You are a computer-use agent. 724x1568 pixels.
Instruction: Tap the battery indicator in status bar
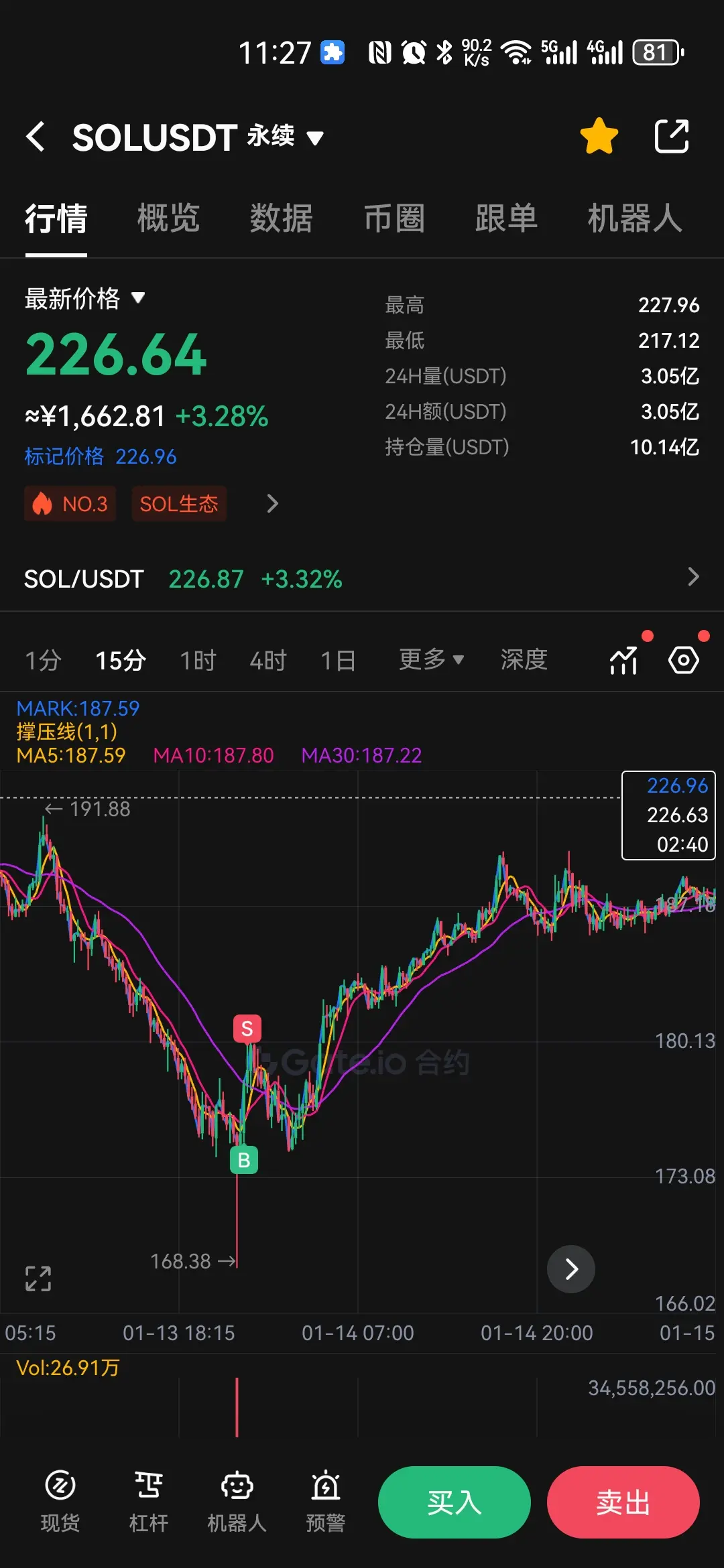tap(659, 52)
